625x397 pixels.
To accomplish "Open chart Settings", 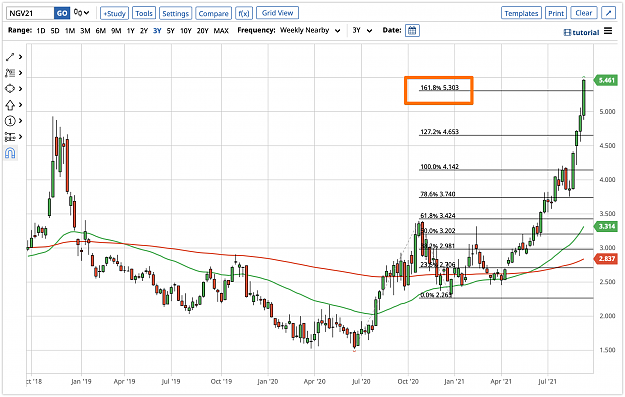I will [175, 13].
